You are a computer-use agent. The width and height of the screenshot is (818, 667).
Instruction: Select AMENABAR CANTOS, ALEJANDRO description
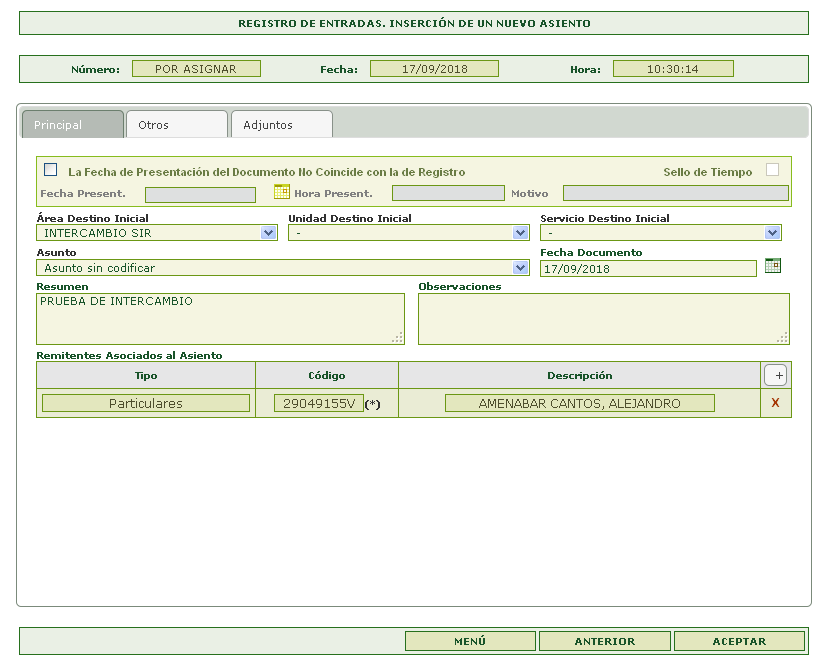[580, 403]
